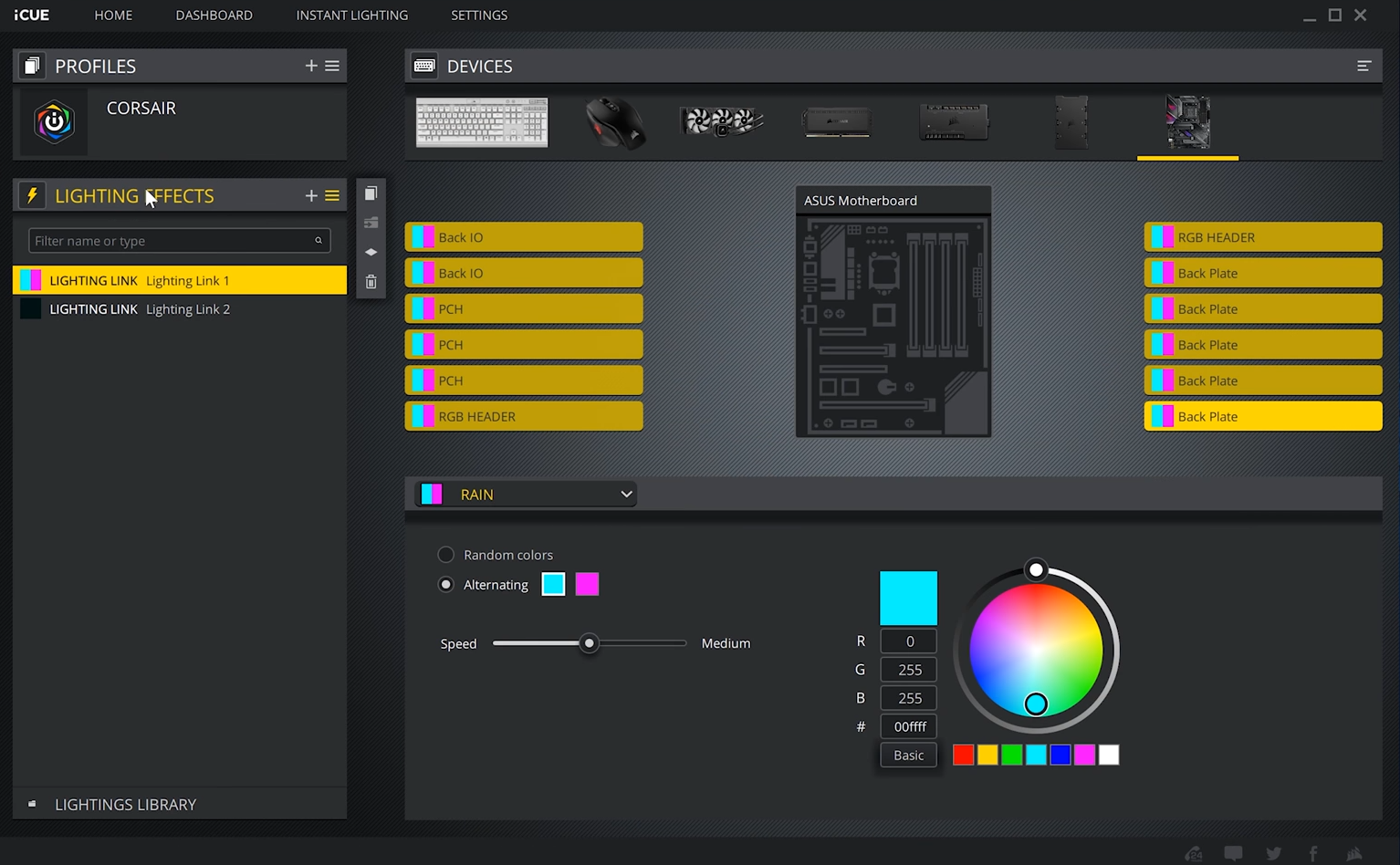Viewport: 1400px width, 865px height.
Task: Click the Basic color mode button
Action: tap(908, 756)
